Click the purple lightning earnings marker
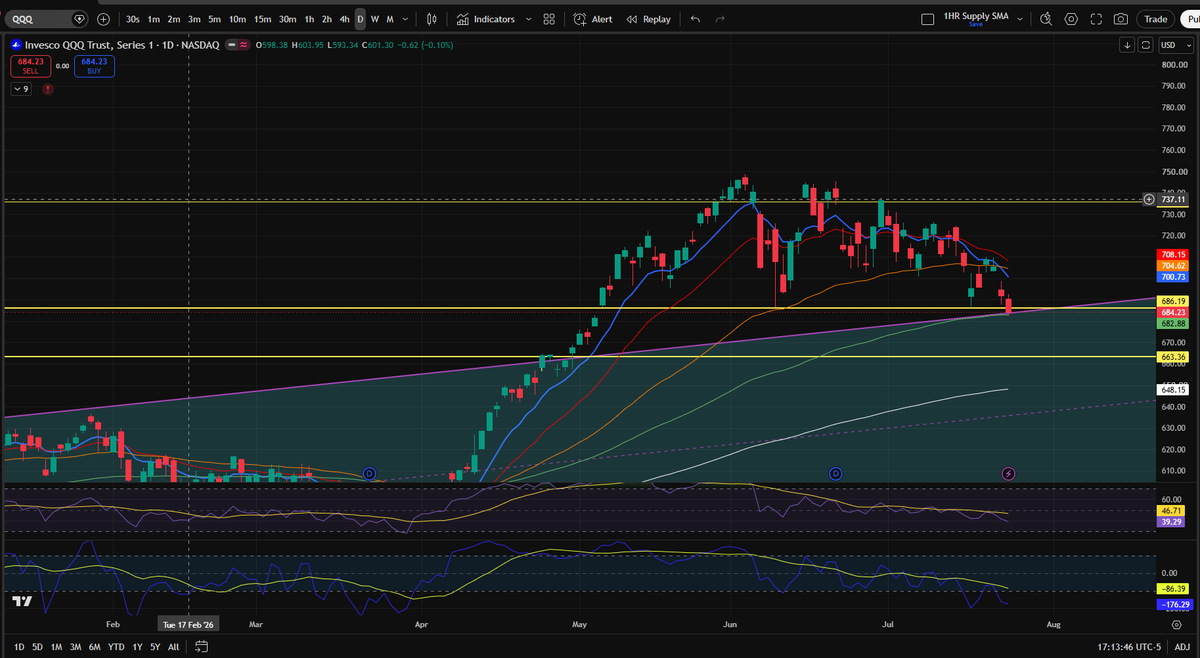Viewport: 1200px width, 658px height. [1008, 472]
